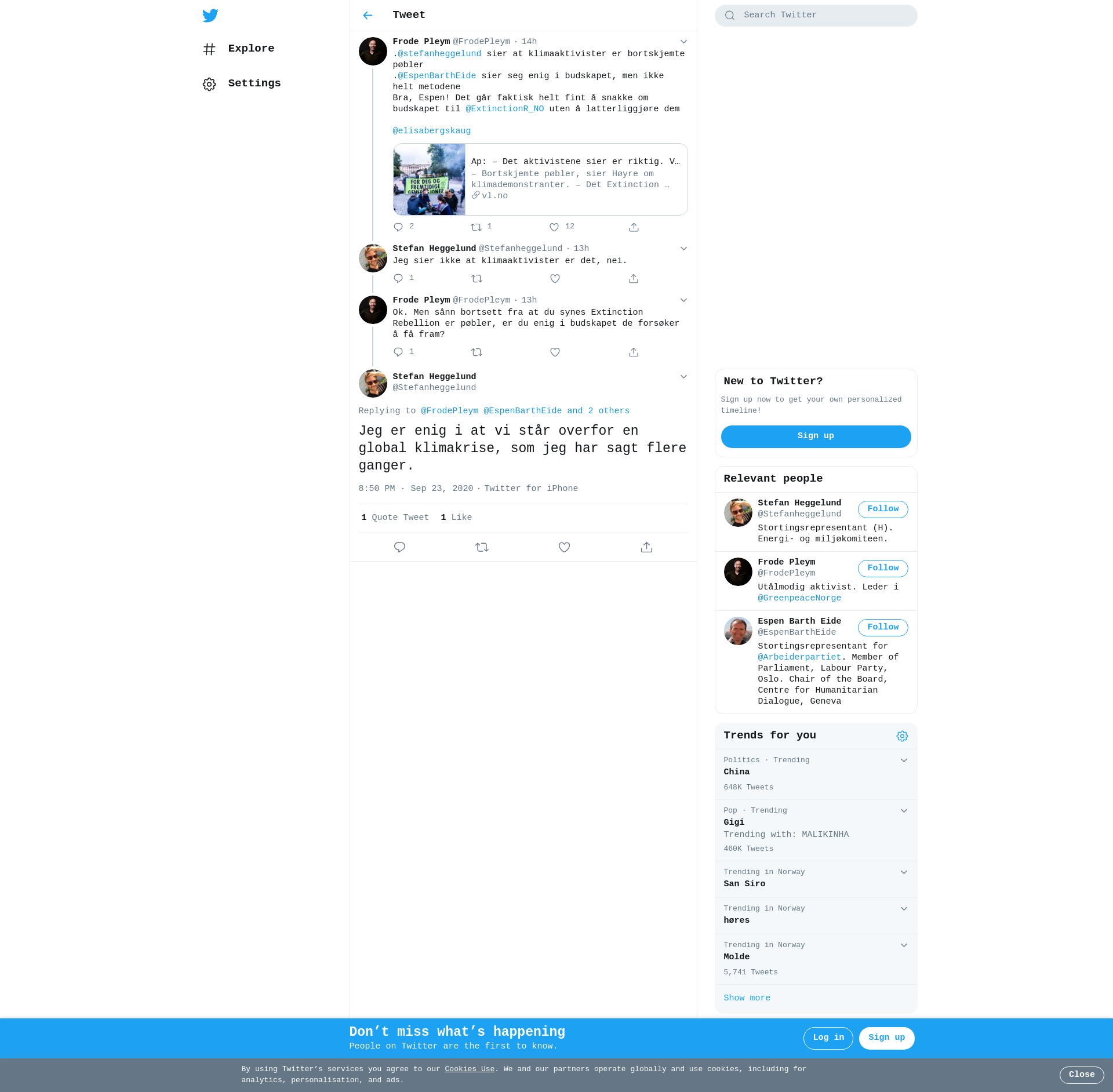The image size is (1113, 1092).
Task: Open @stefanheggelund mention link
Action: pyautogui.click(x=439, y=54)
